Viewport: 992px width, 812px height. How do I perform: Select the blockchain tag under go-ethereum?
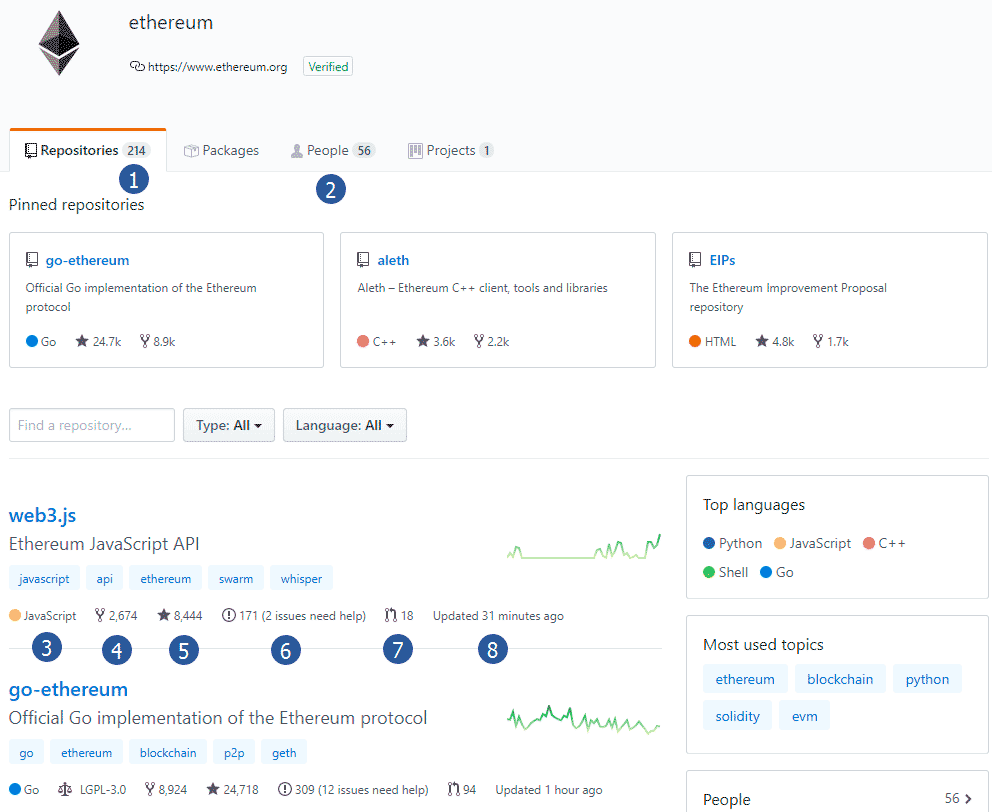tap(168, 753)
